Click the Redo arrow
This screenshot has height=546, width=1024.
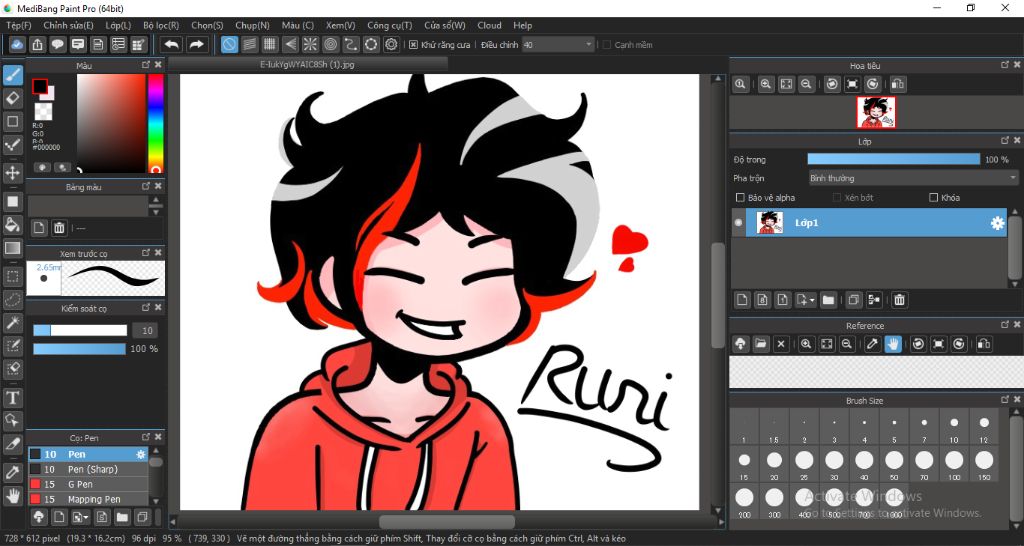point(195,44)
